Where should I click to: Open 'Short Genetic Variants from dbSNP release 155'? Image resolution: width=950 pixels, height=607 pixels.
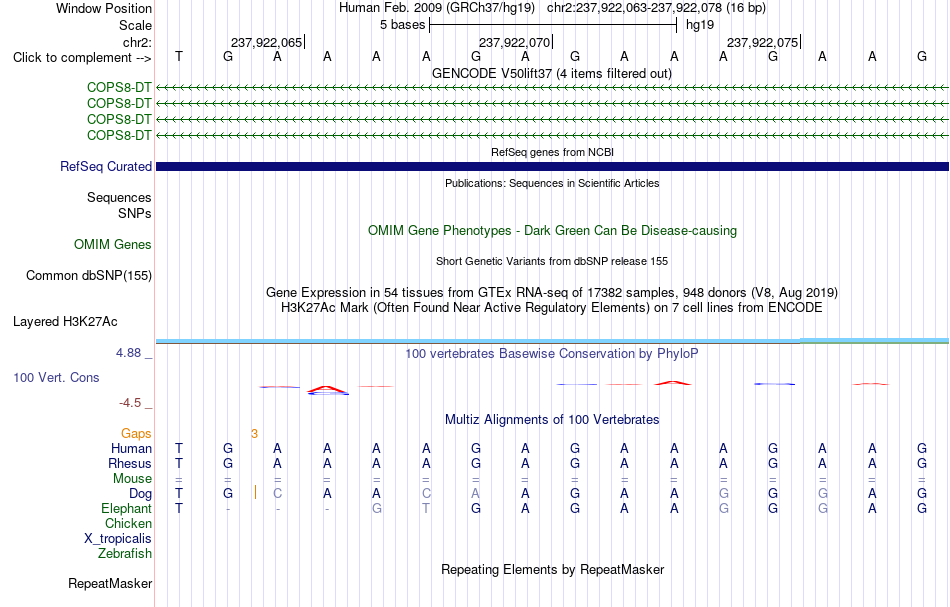point(552,261)
